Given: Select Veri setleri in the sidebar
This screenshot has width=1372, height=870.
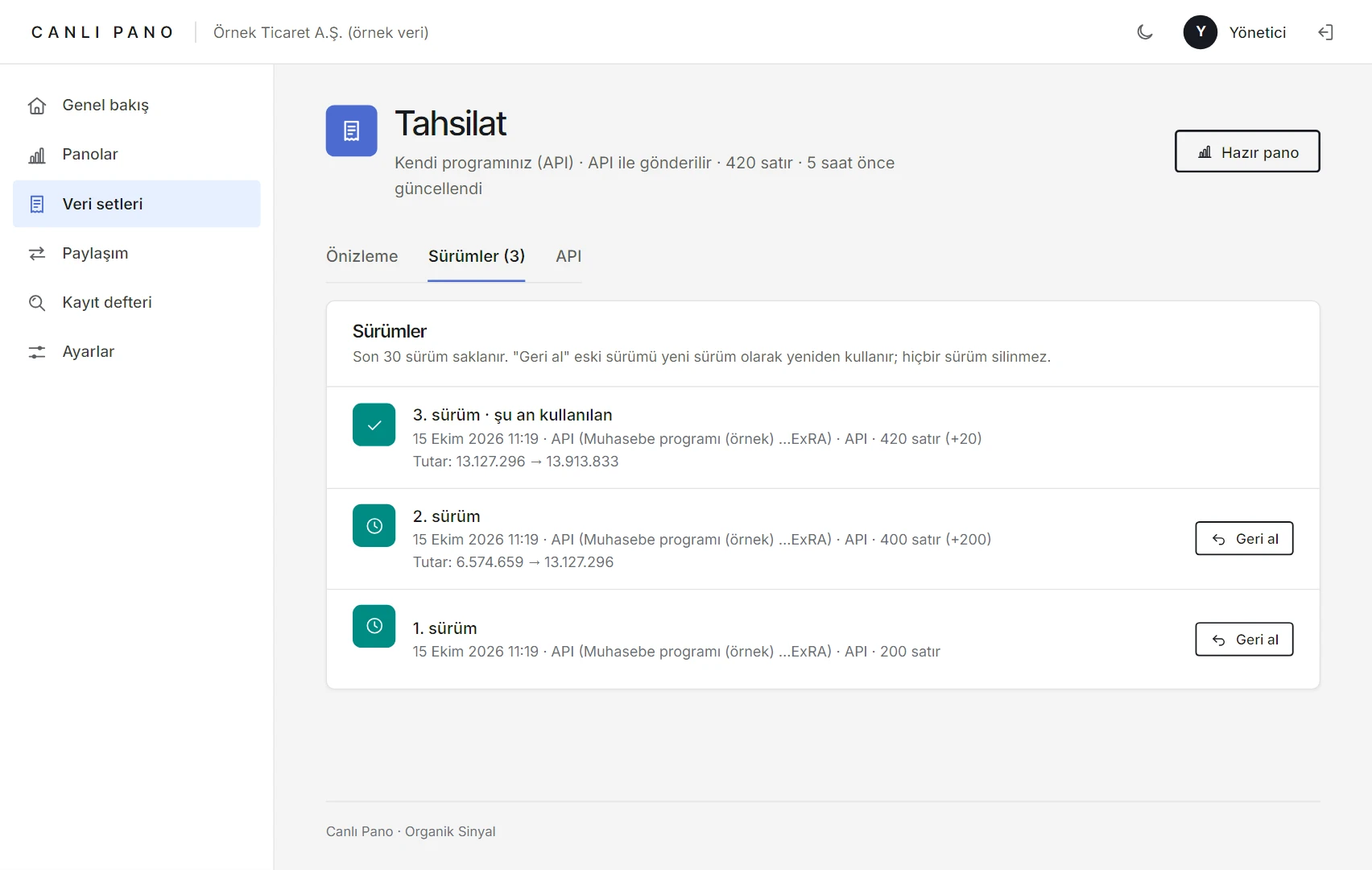Looking at the screenshot, I should click(137, 204).
